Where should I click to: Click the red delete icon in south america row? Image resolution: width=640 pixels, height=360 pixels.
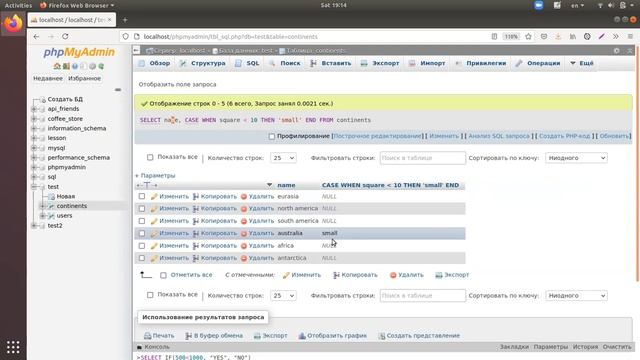[244, 221]
